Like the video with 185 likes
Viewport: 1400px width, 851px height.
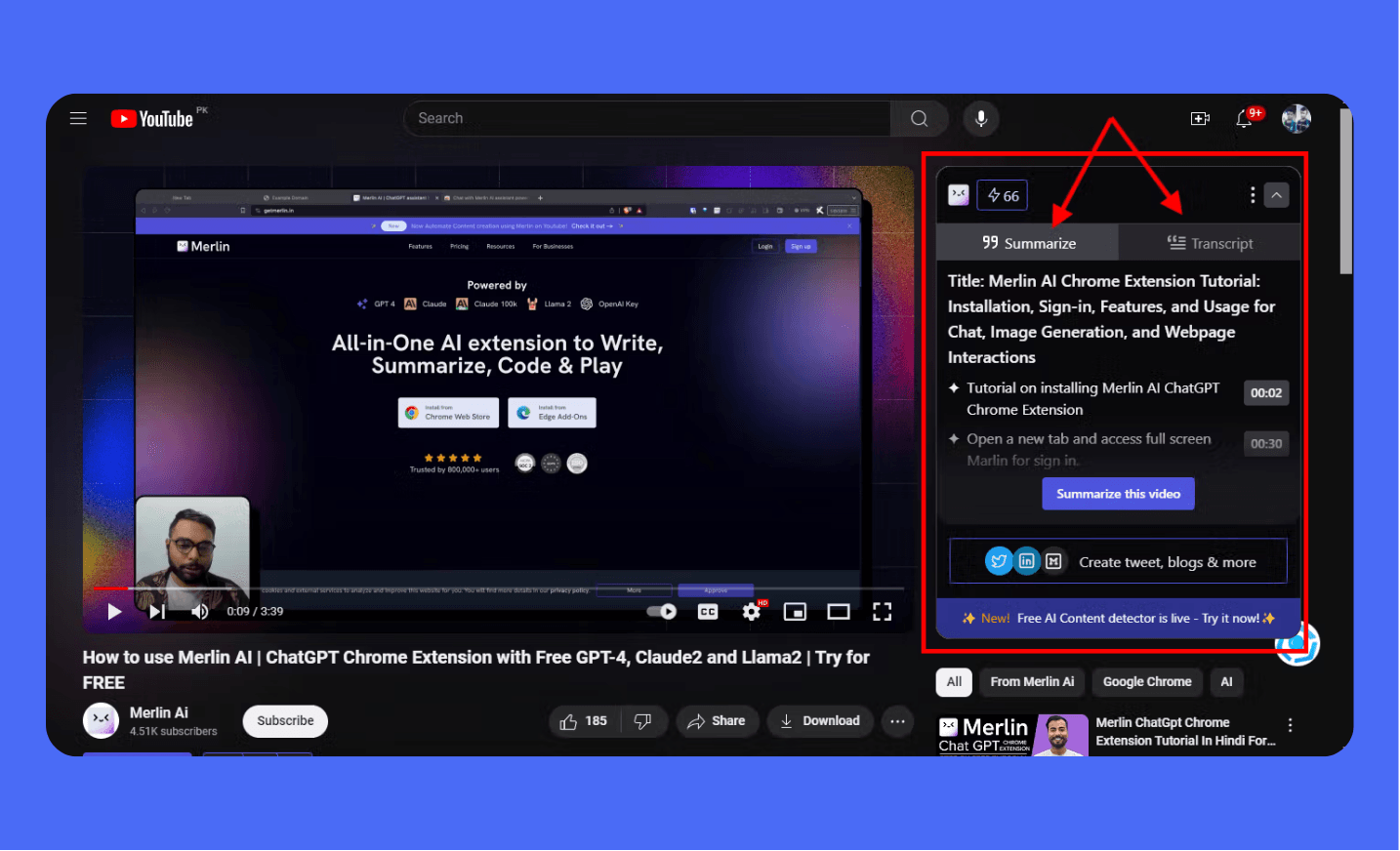(584, 721)
